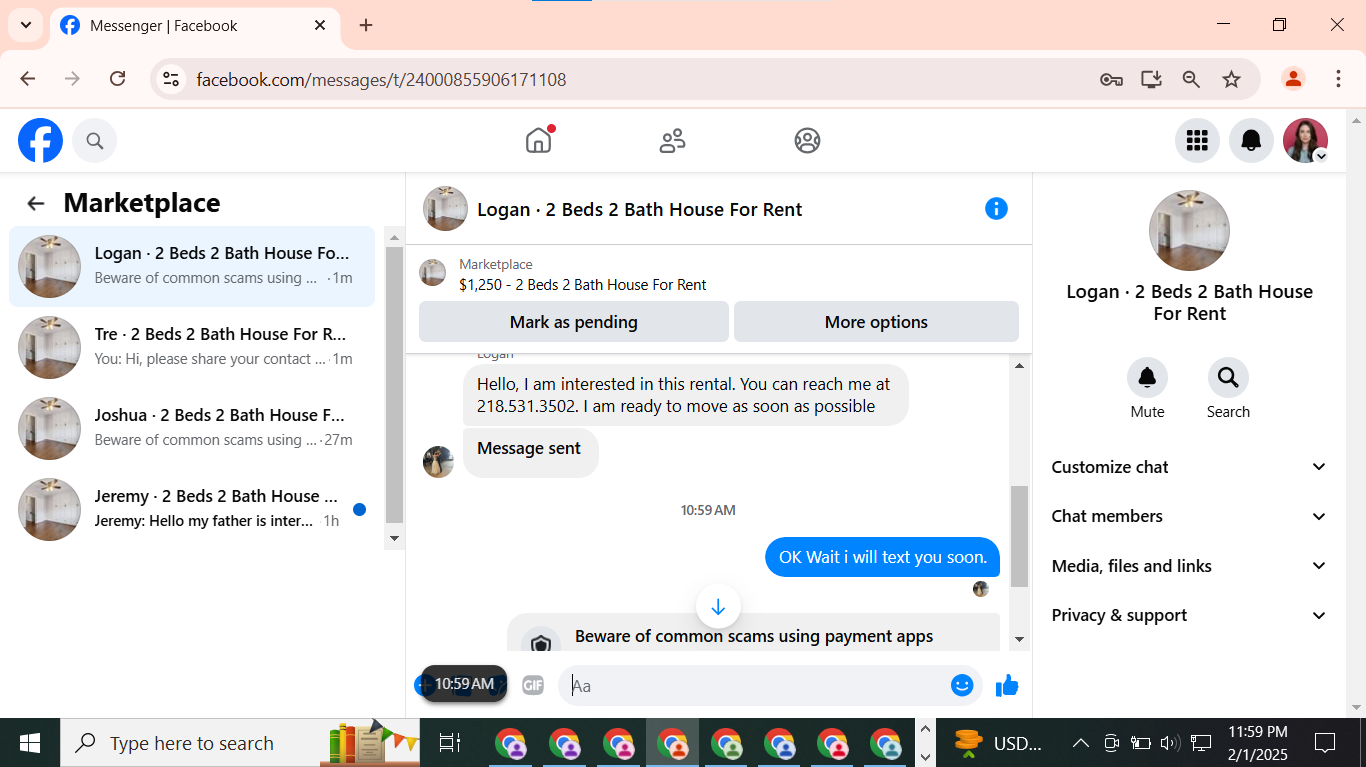Click the chat messages scrollbar thumb

point(1019,536)
